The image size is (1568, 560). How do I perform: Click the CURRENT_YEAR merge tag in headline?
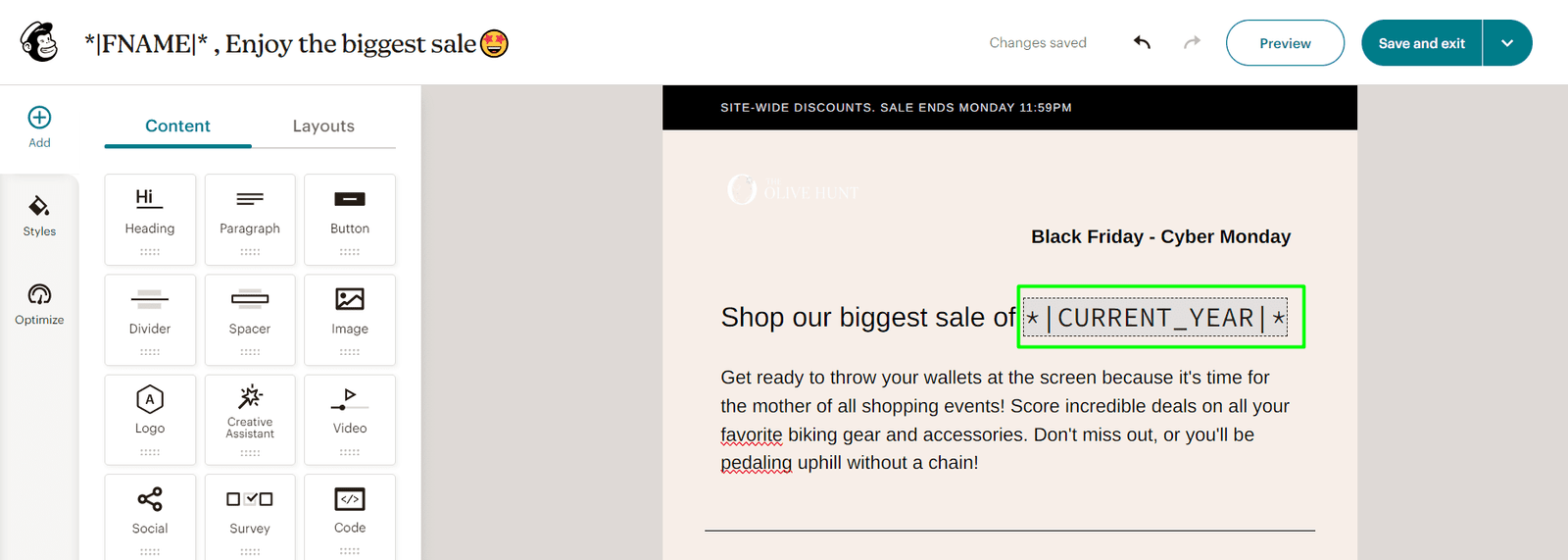click(1155, 318)
